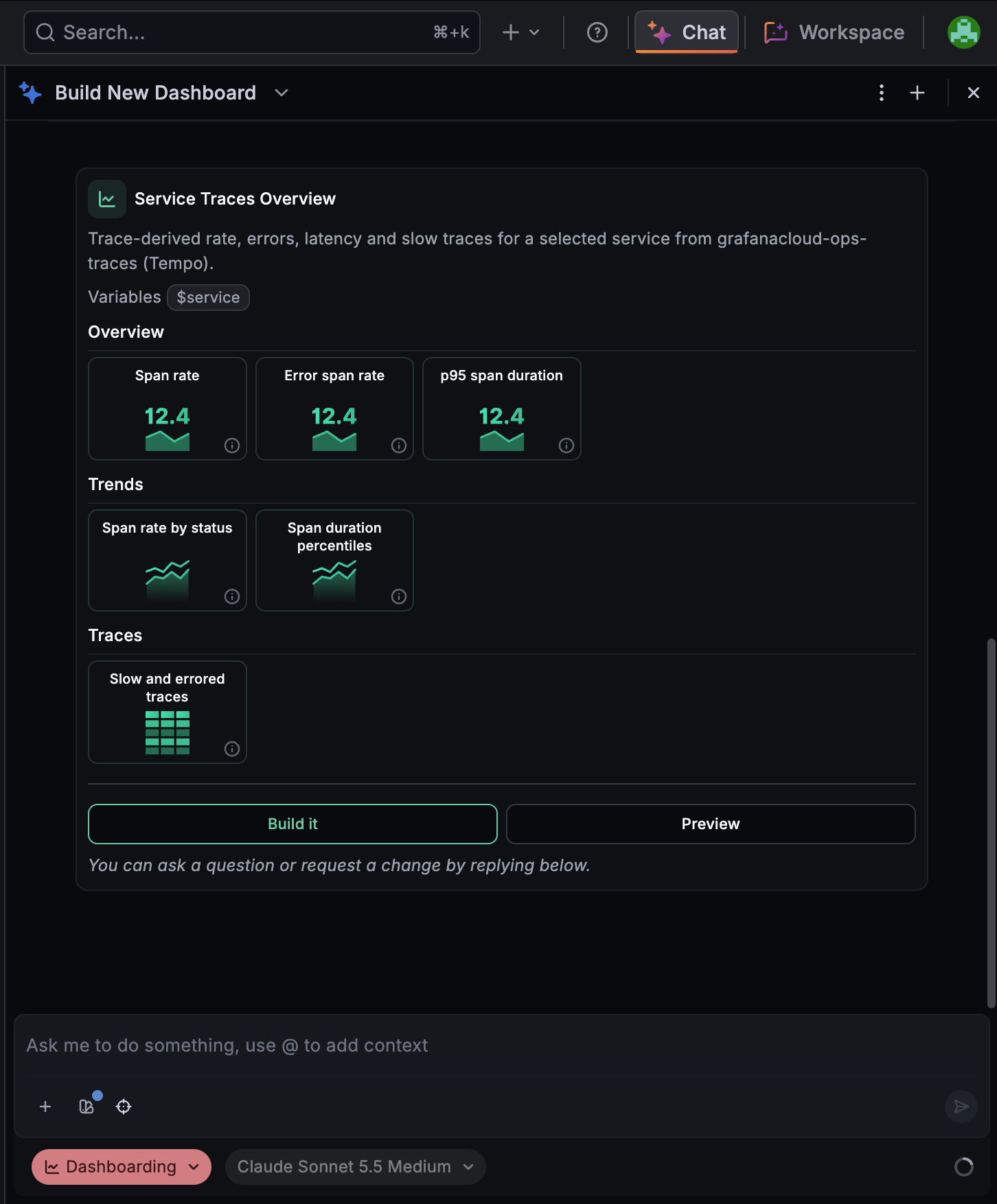Switch to the Chat tab
Image resolution: width=997 pixels, height=1204 pixels.
687,32
